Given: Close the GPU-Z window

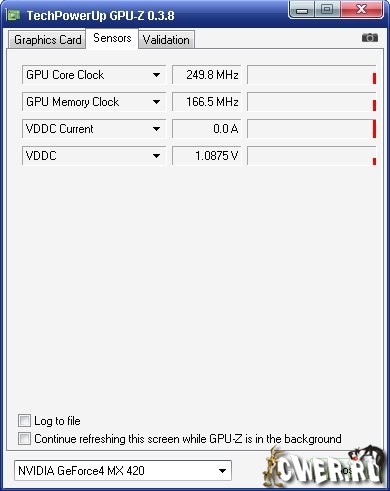Looking at the screenshot, I should click(x=361, y=9).
